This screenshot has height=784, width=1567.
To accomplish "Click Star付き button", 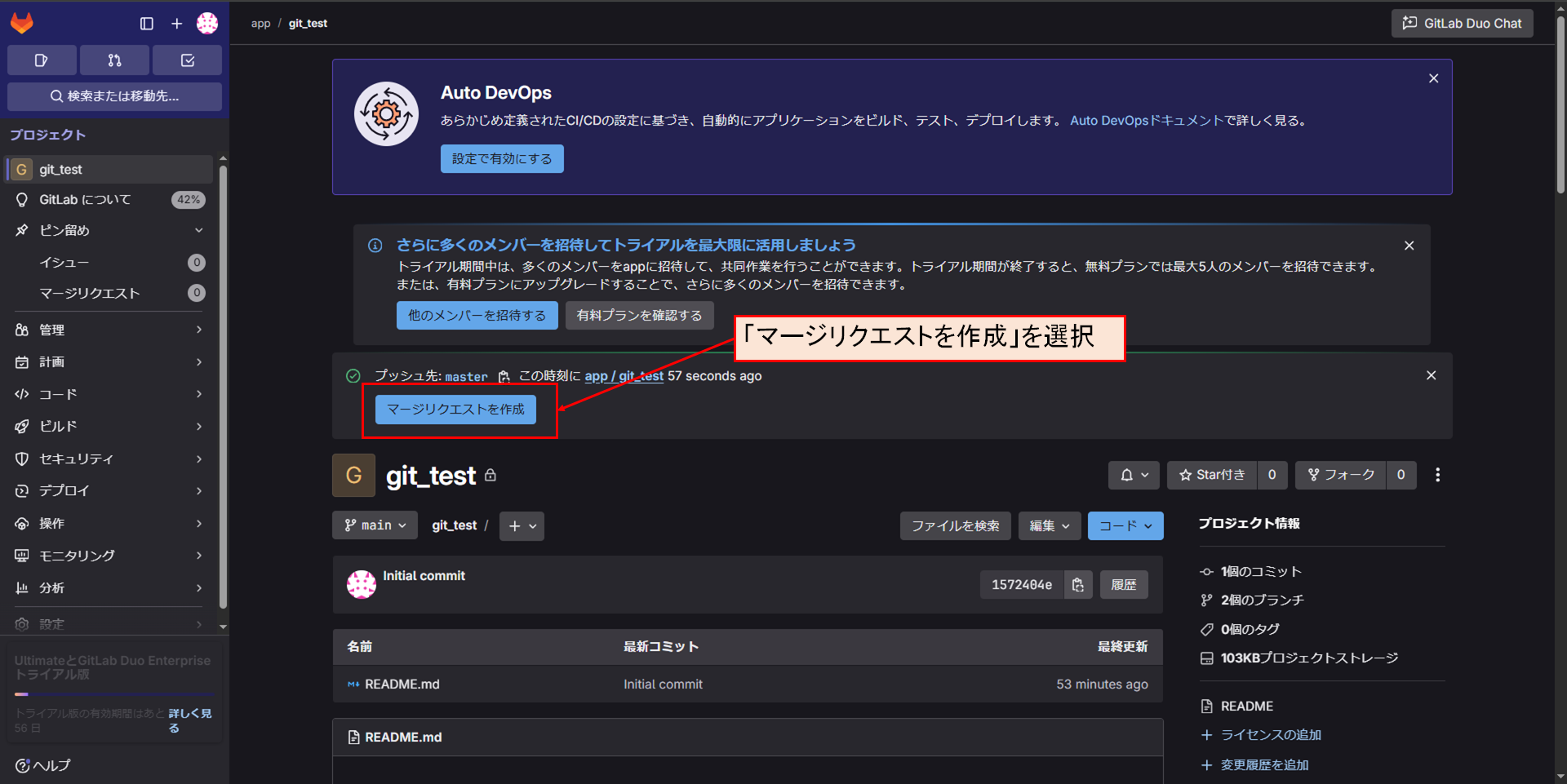I will pos(1212,475).
